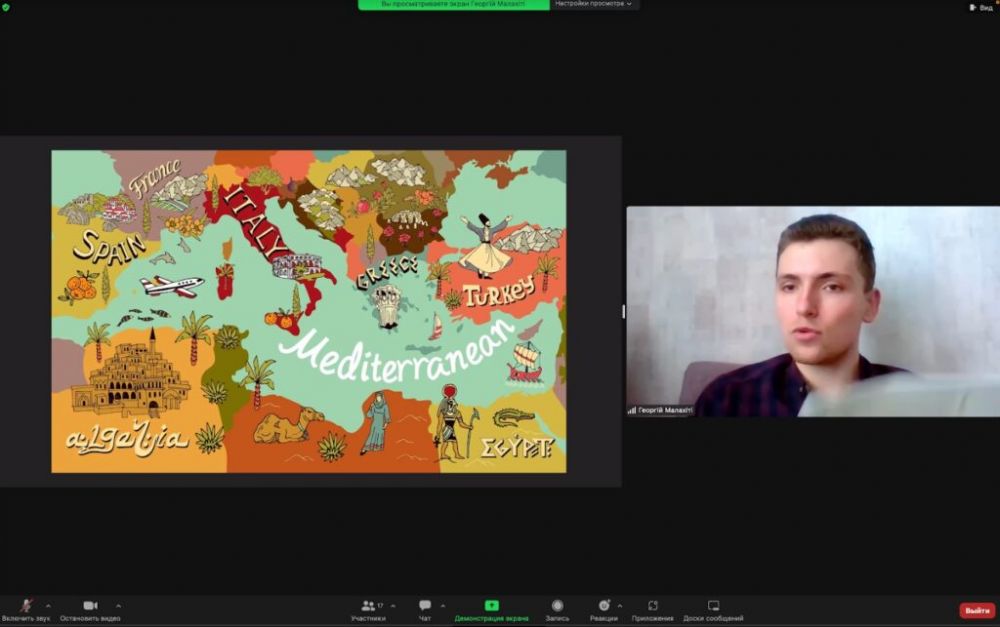This screenshot has width=1000, height=627.
Task: Expand the arrow next to Участники
Action: pyautogui.click(x=392, y=605)
